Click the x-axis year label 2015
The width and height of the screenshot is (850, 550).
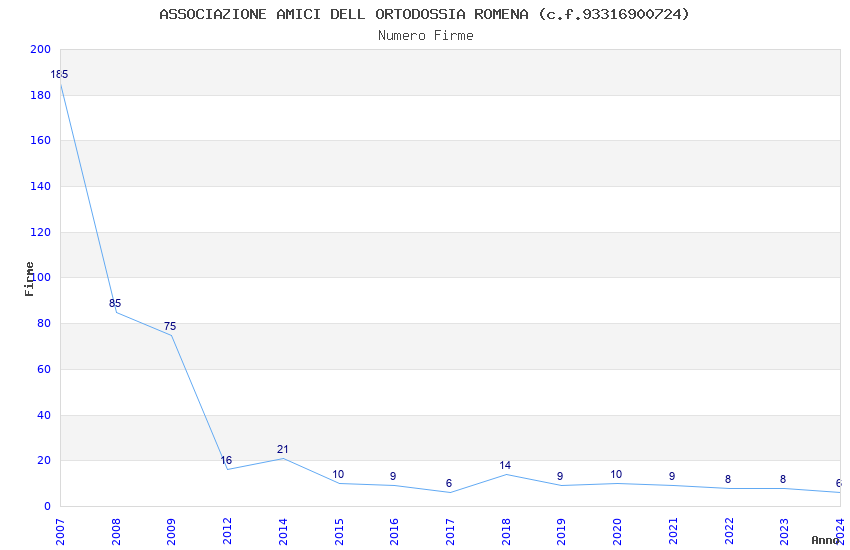339,532
